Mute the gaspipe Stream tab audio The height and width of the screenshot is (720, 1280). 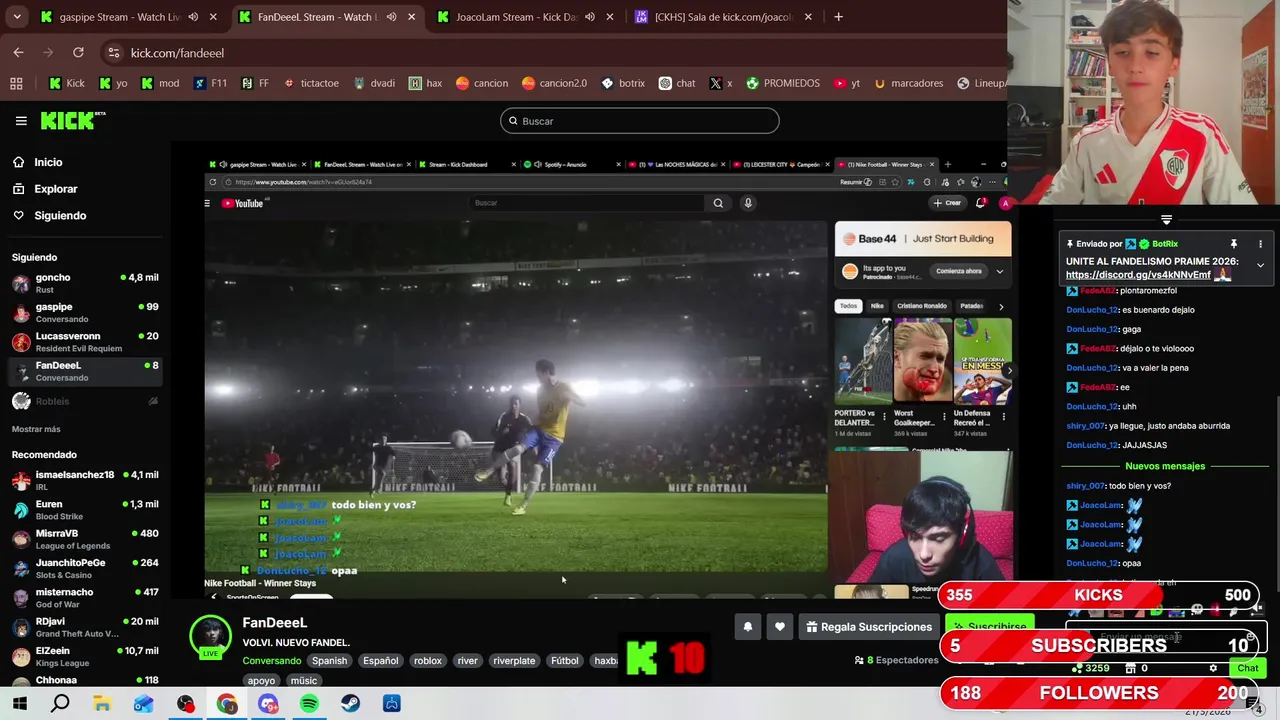coord(193,17)
